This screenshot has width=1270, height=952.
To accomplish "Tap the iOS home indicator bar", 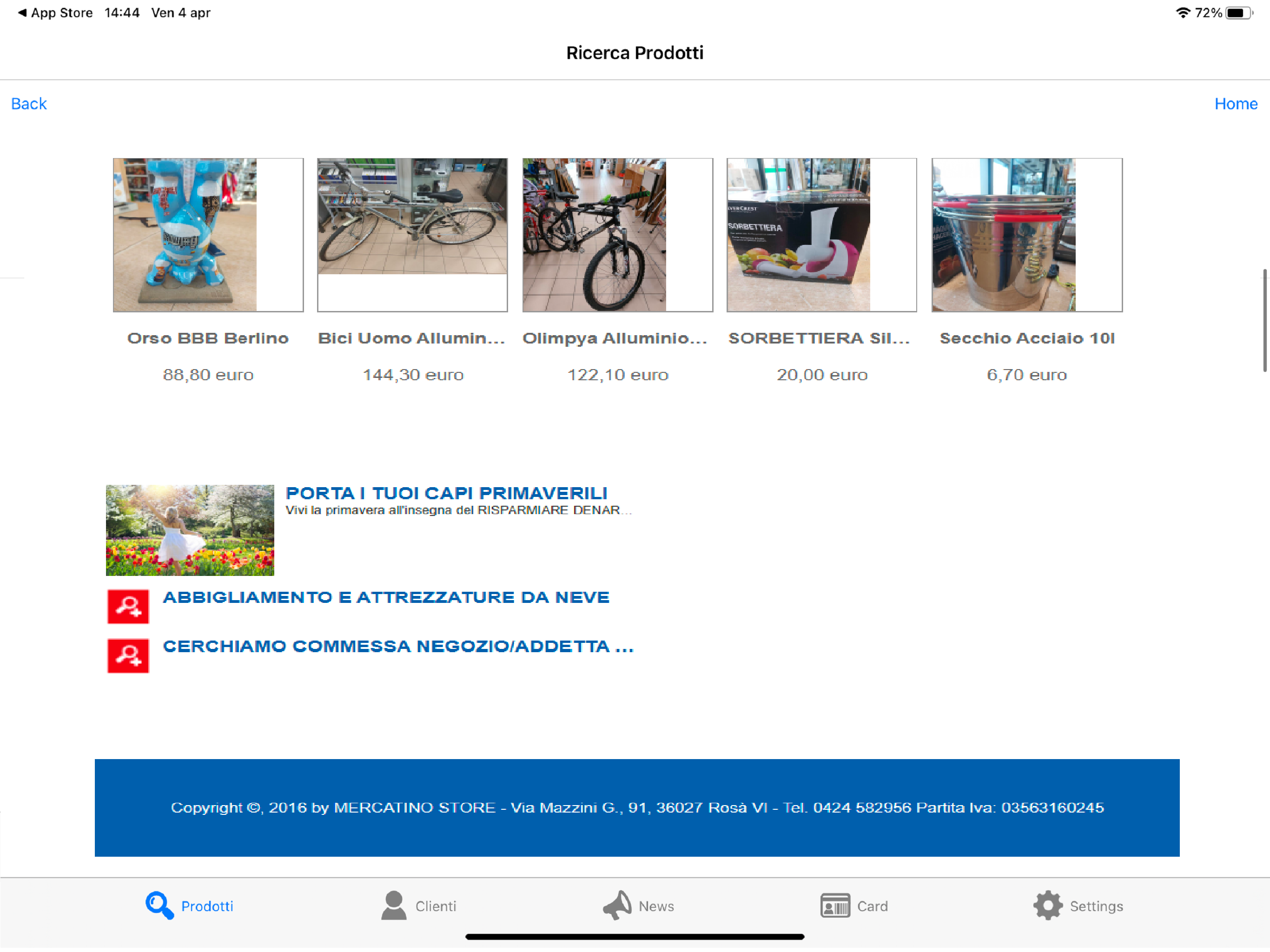I will click(635, 937).
